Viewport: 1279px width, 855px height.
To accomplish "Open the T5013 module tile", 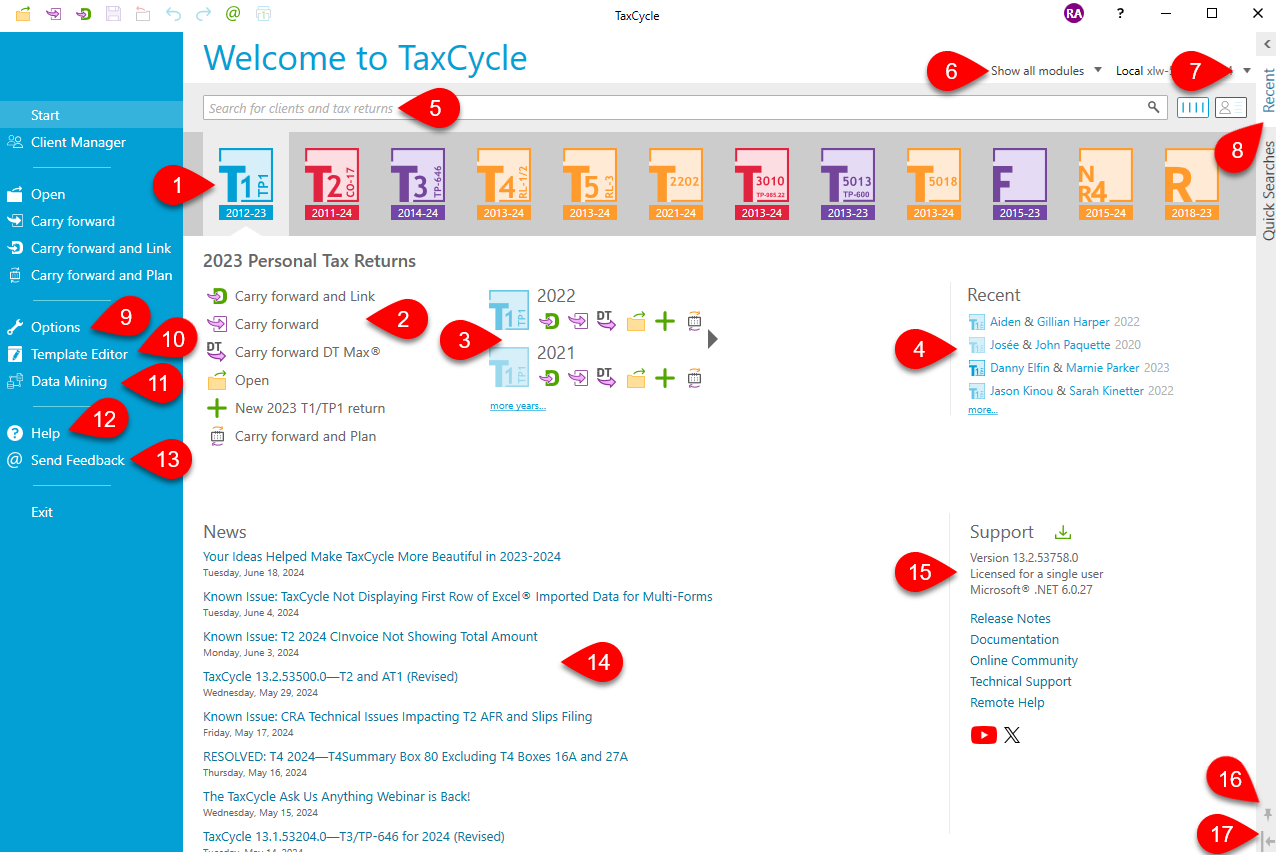I will tap(847, 184).
